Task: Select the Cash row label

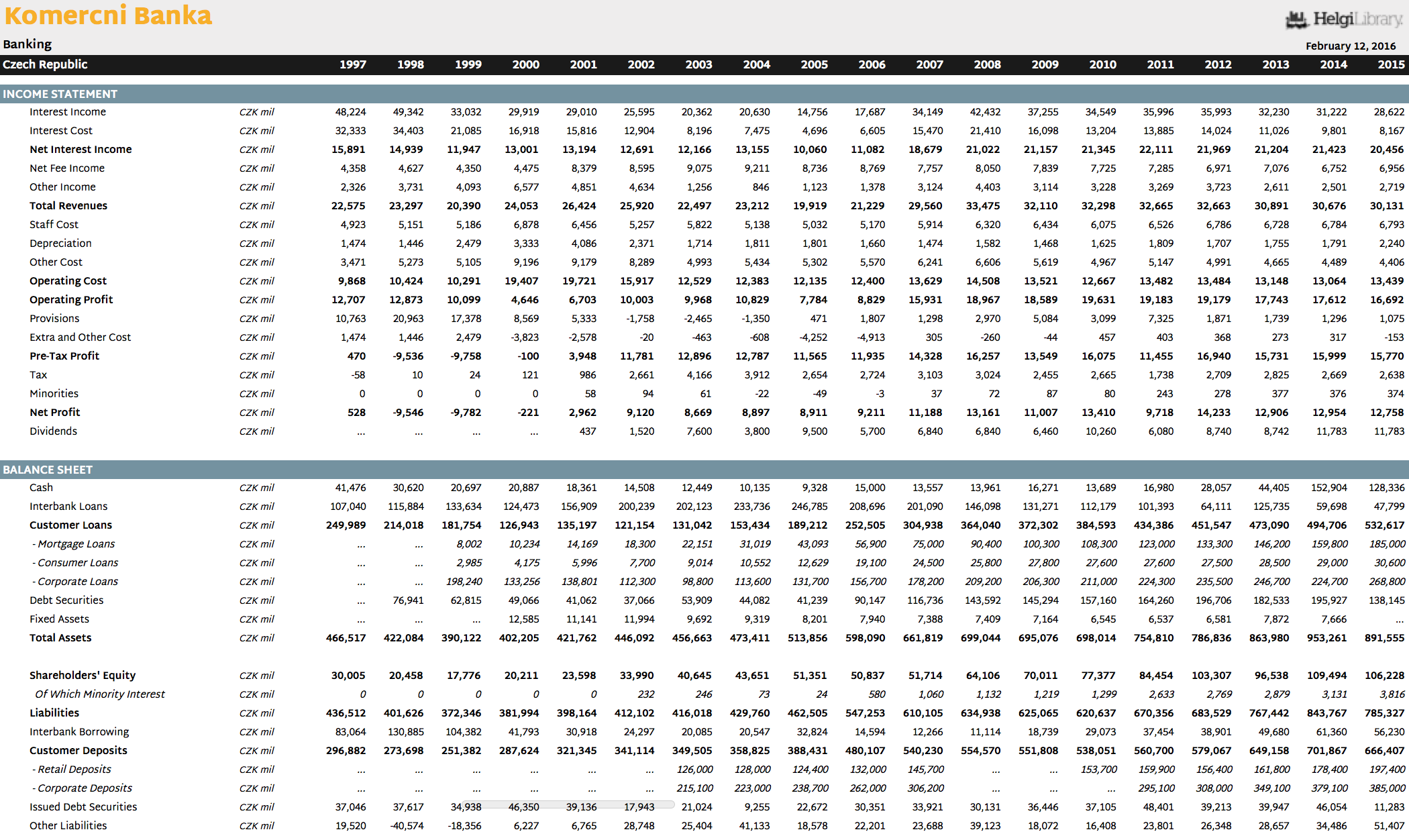Action: click(41, 488)
